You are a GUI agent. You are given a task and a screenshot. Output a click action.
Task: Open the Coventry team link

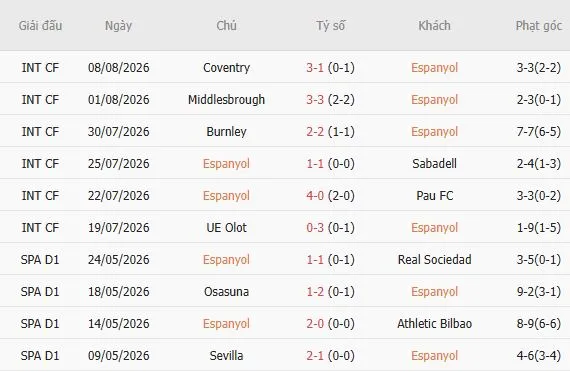[226, 68]
